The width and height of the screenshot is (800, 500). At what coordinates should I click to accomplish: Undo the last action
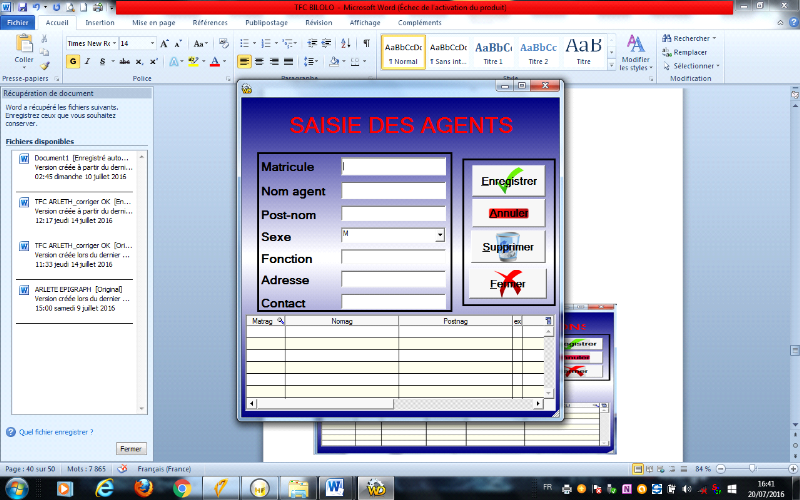[36, 7]
